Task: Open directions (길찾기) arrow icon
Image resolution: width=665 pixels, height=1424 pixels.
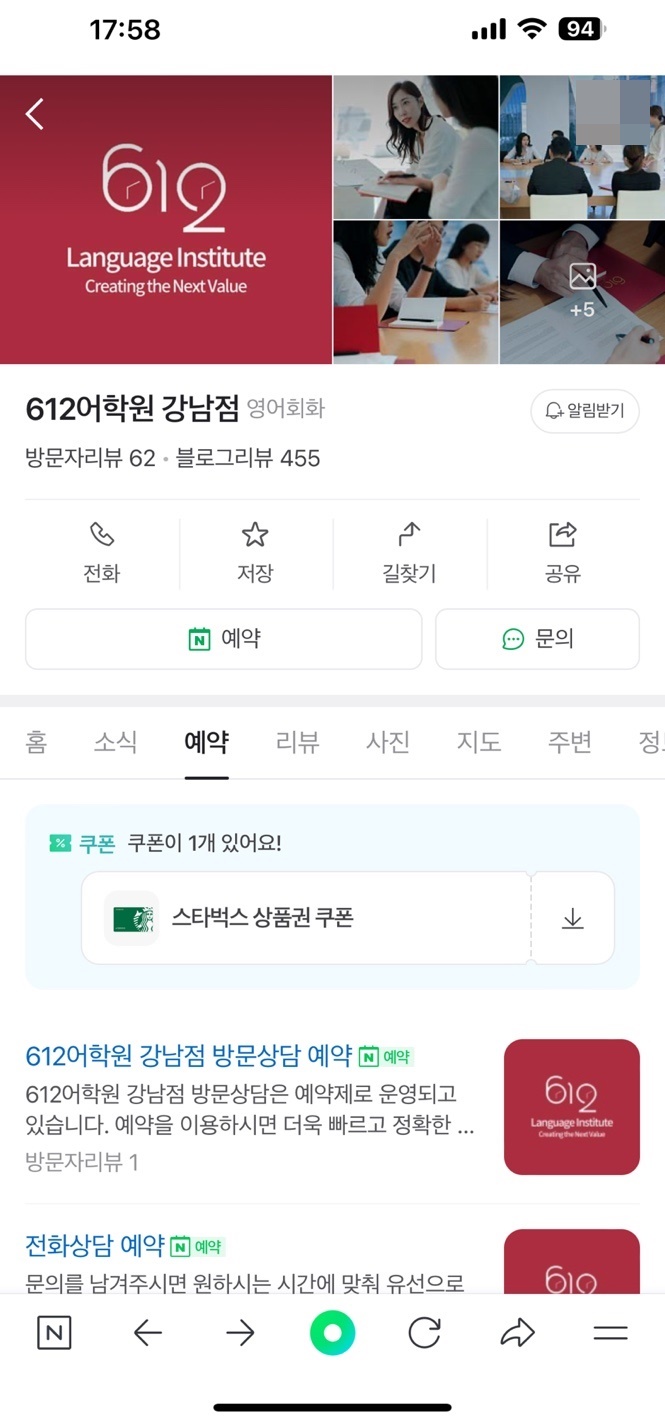Action: point(409,536)
